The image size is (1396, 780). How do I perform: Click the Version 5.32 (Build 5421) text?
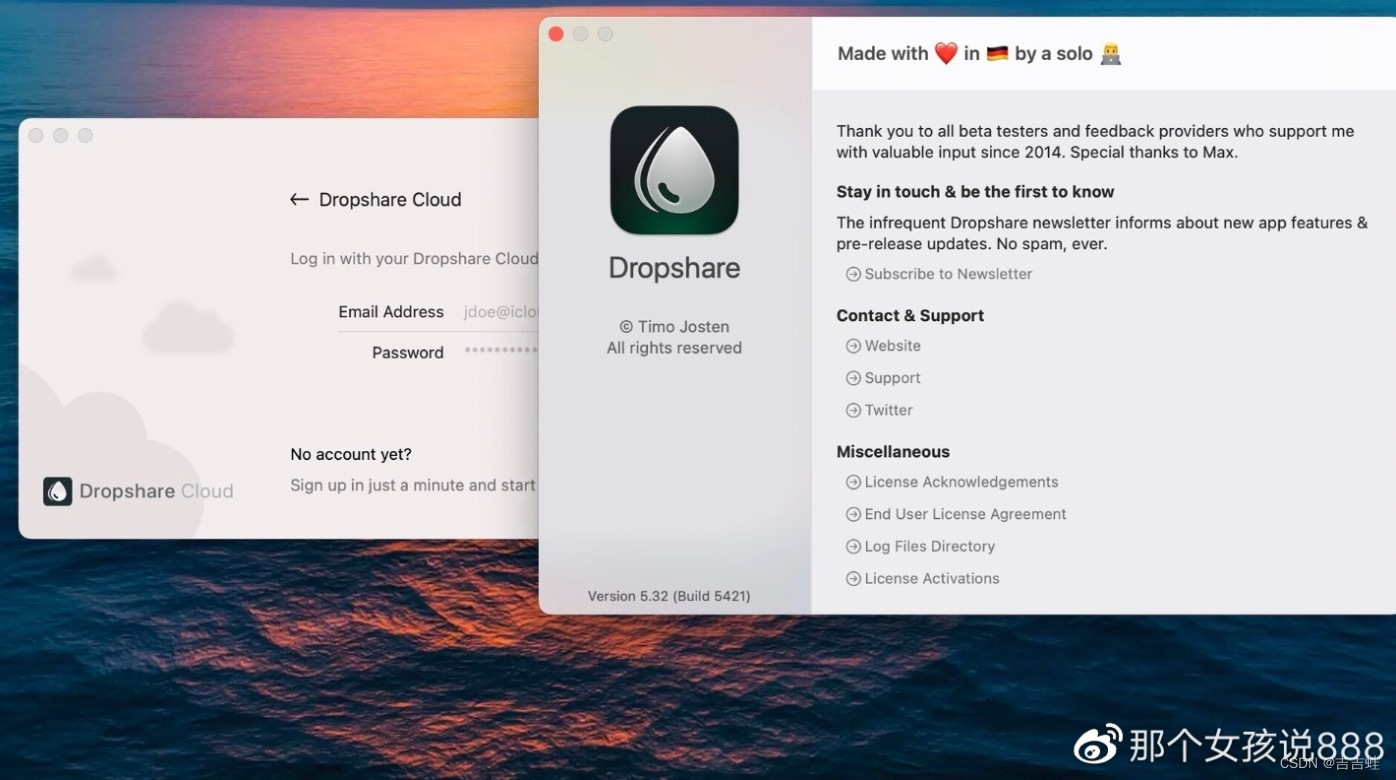(x=669, y=596)
